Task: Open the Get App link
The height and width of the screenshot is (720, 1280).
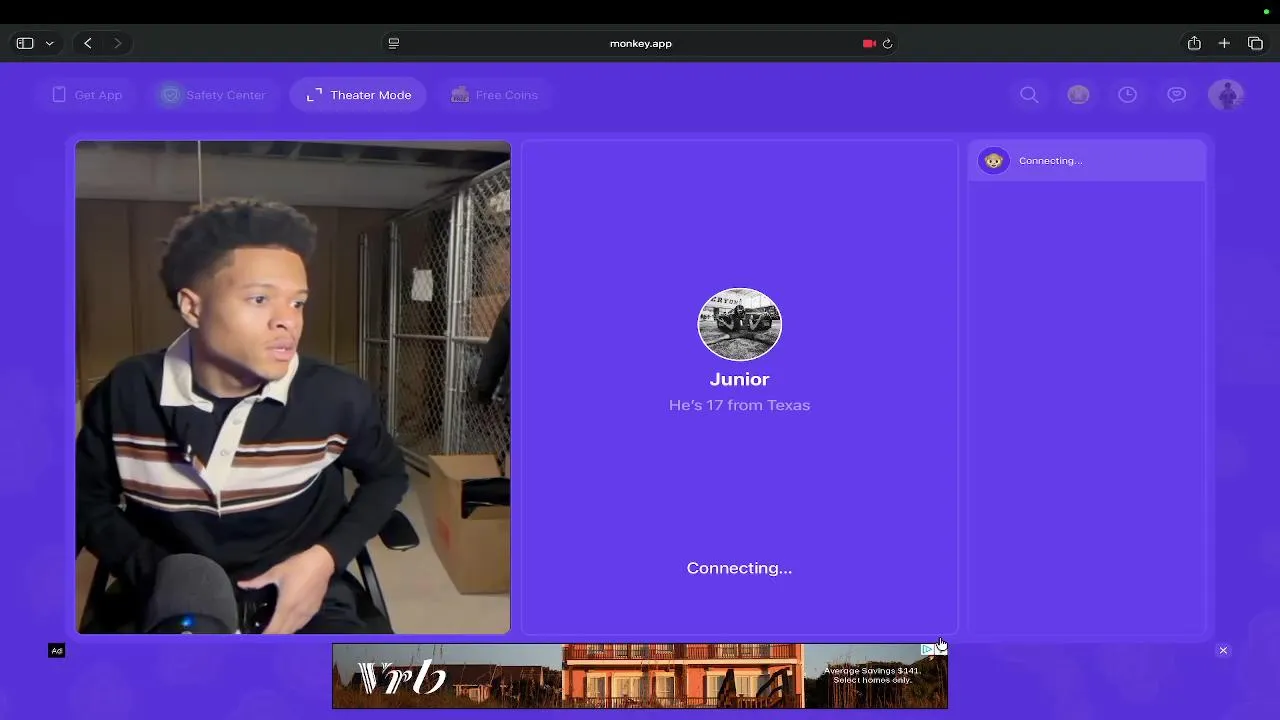Action: pos(87,95)
